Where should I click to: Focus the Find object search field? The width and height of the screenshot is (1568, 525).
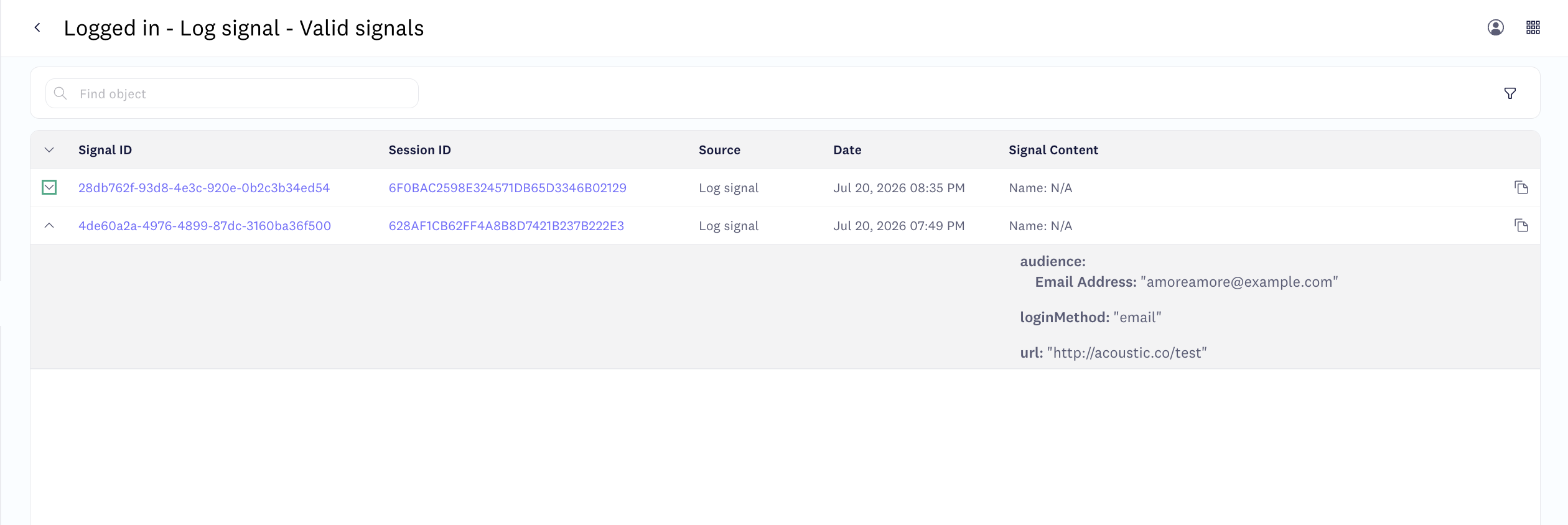click(232, 93)
